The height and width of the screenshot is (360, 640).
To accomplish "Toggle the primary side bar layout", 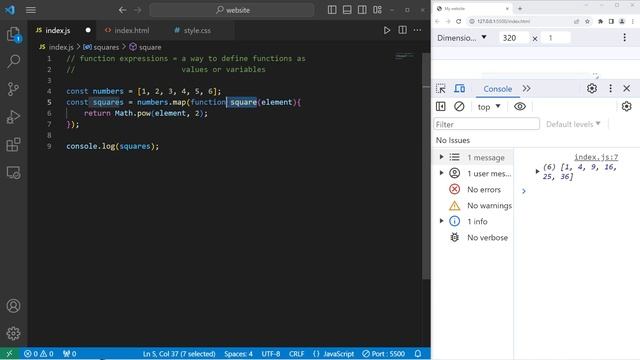I will [x=332, y=10].
